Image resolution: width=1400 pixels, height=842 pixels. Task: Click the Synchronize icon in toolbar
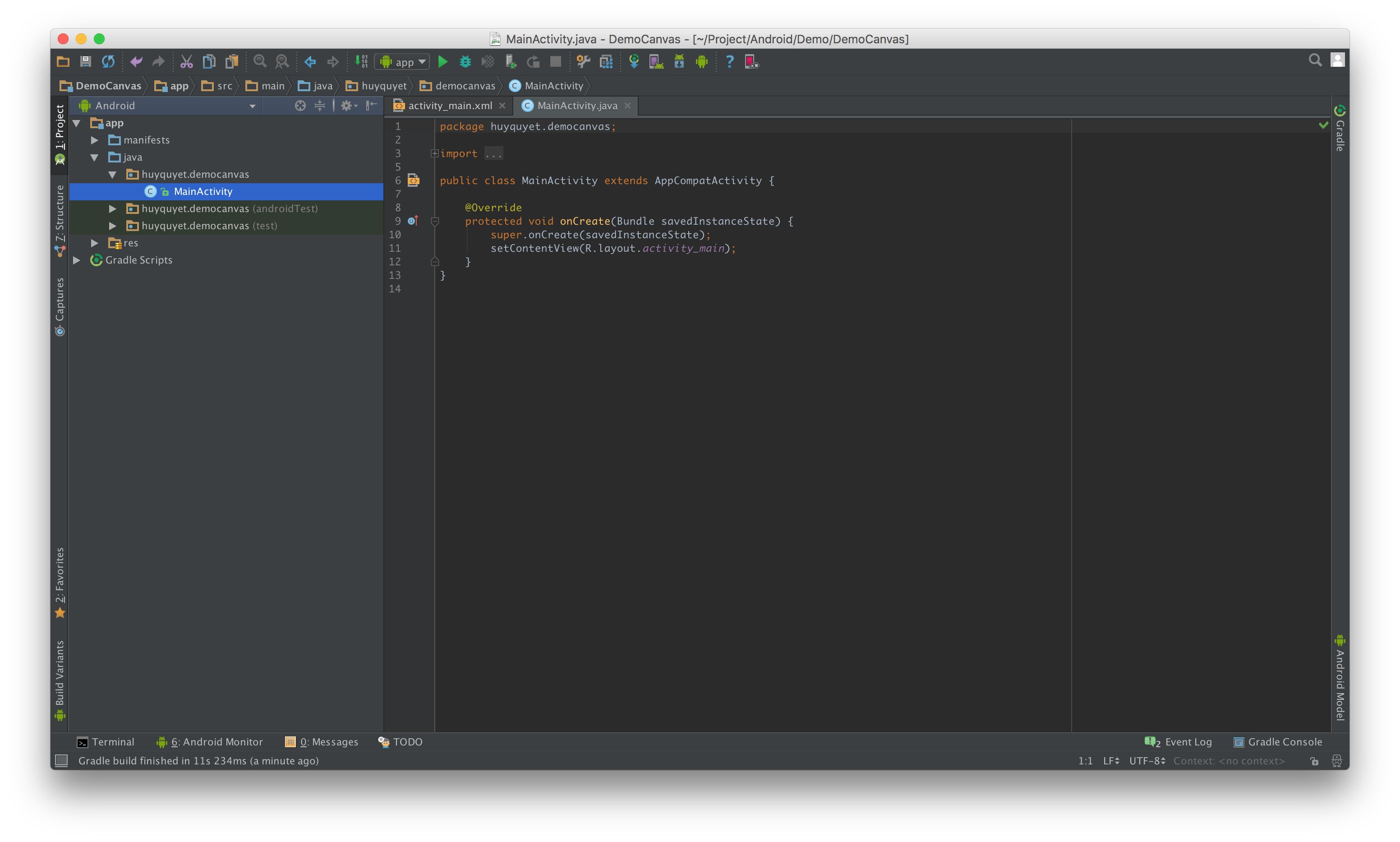108,61
